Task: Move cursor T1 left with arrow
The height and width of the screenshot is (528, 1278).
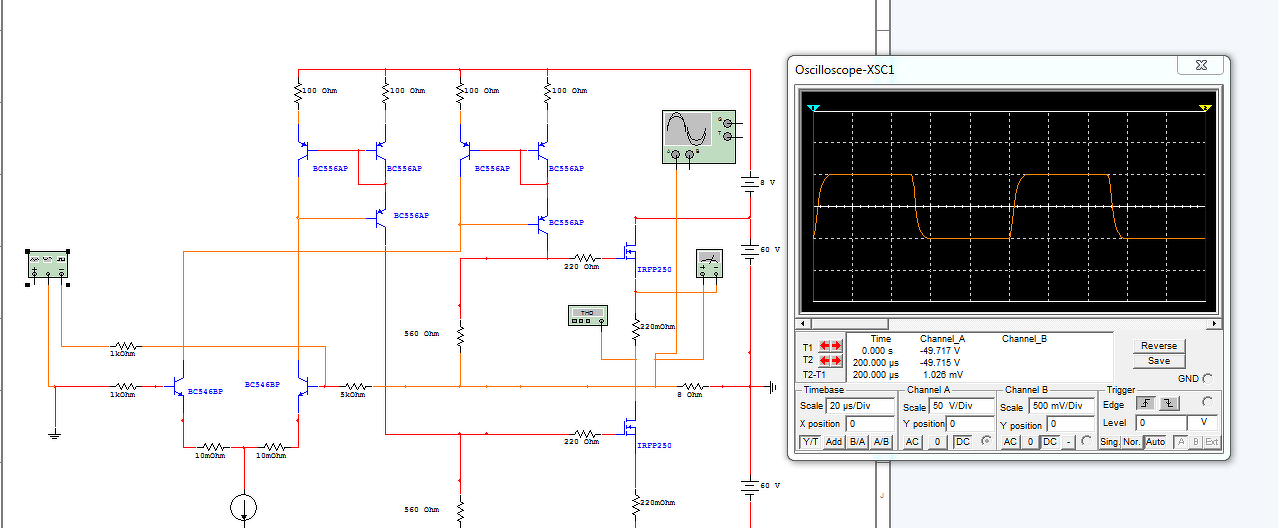Action: click(x=823, y=346)
